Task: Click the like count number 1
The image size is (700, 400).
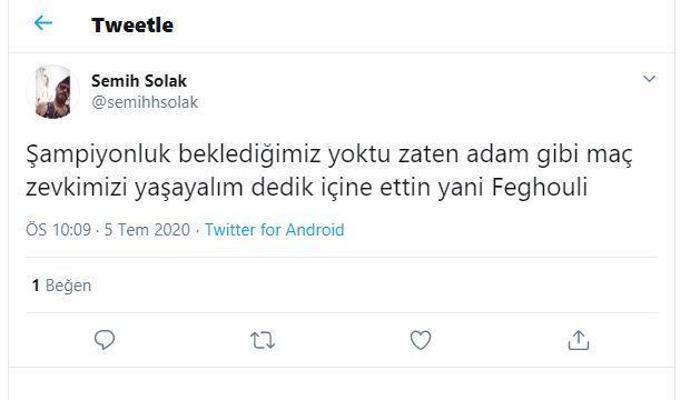Action: click(x=35, y=286)
